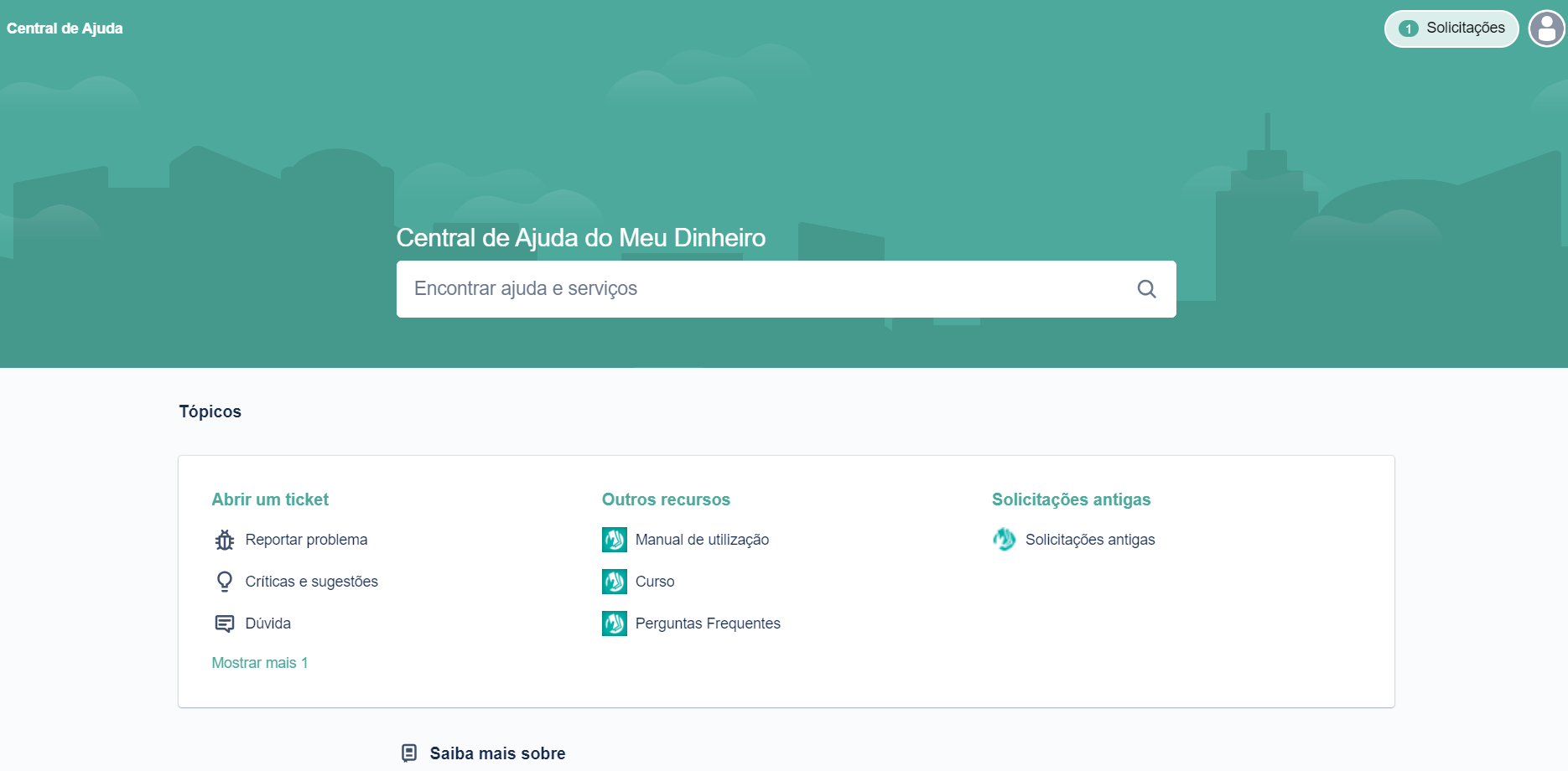Screen dimensions: 1568x771
Task: Click the lightbulb icon for Críticas e sugestões
Action: coord(224,582)
